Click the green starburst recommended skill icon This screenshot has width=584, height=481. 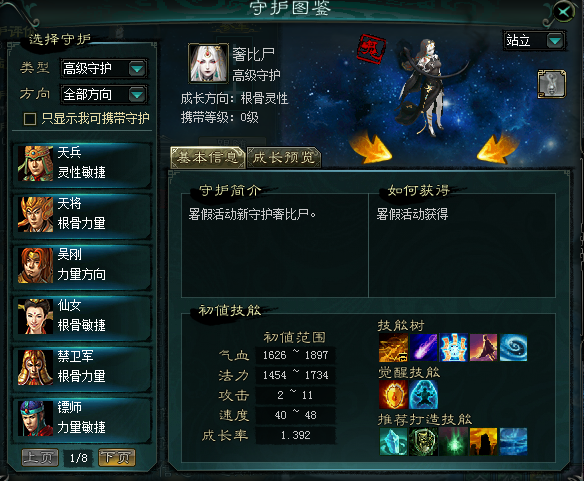pos(454,442)
